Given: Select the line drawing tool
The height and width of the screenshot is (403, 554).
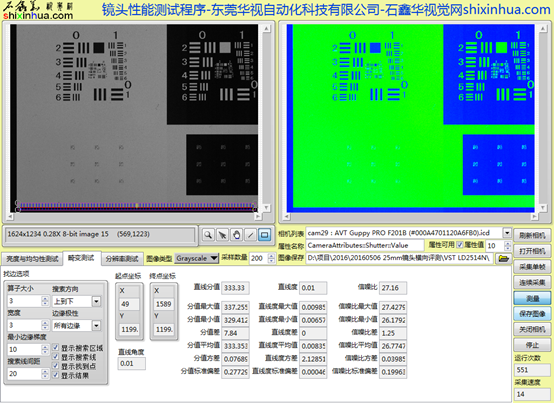Looking at the screenshot, I should (251, 235).
